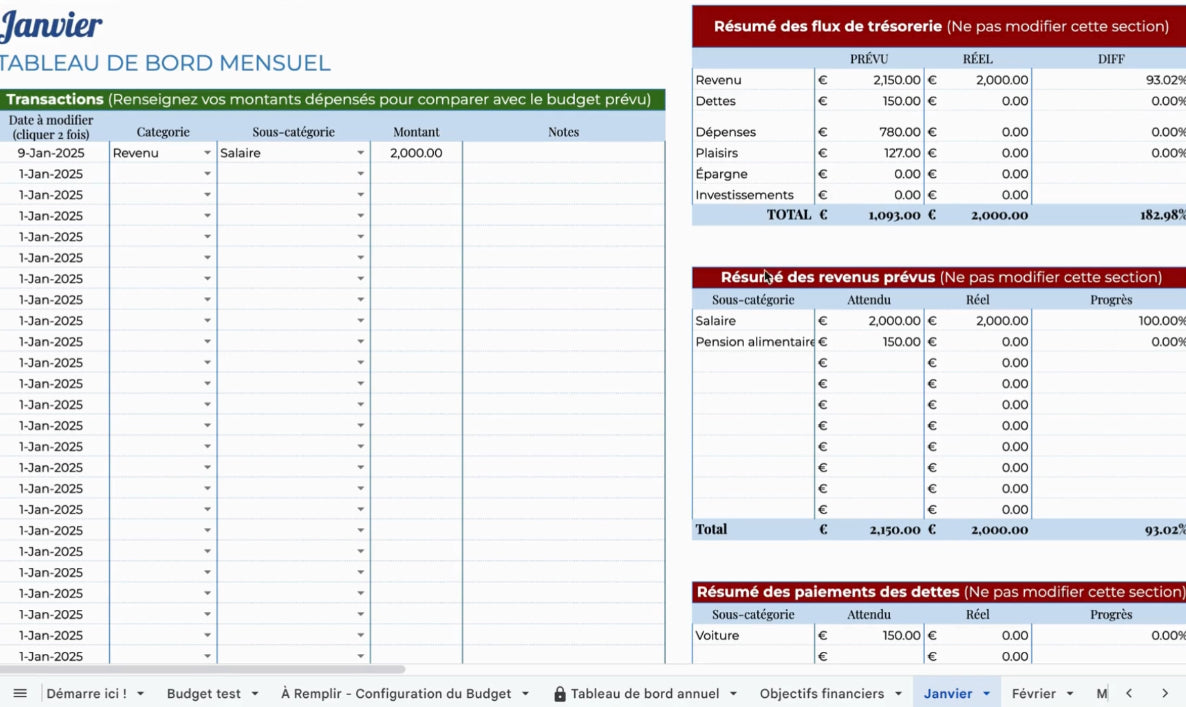This screenshot has height=707, width=1186.
Task: Open Budget test tab menu arrow
Action: click(255, 694)
